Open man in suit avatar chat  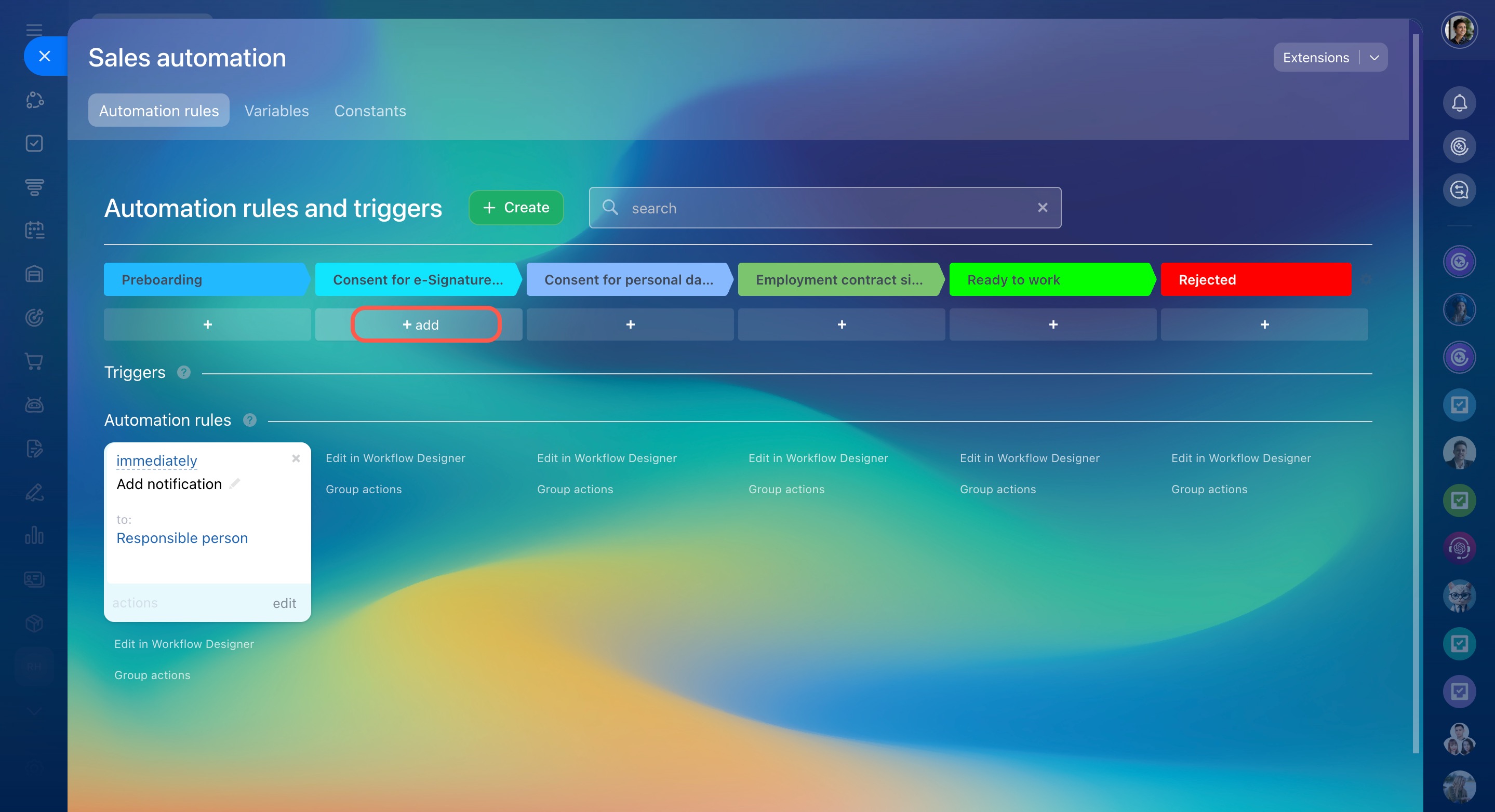(x=1459, y=452)
